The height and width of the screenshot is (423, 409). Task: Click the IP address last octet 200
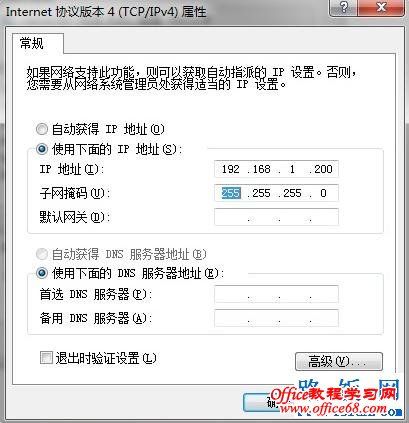coord(323,169)
